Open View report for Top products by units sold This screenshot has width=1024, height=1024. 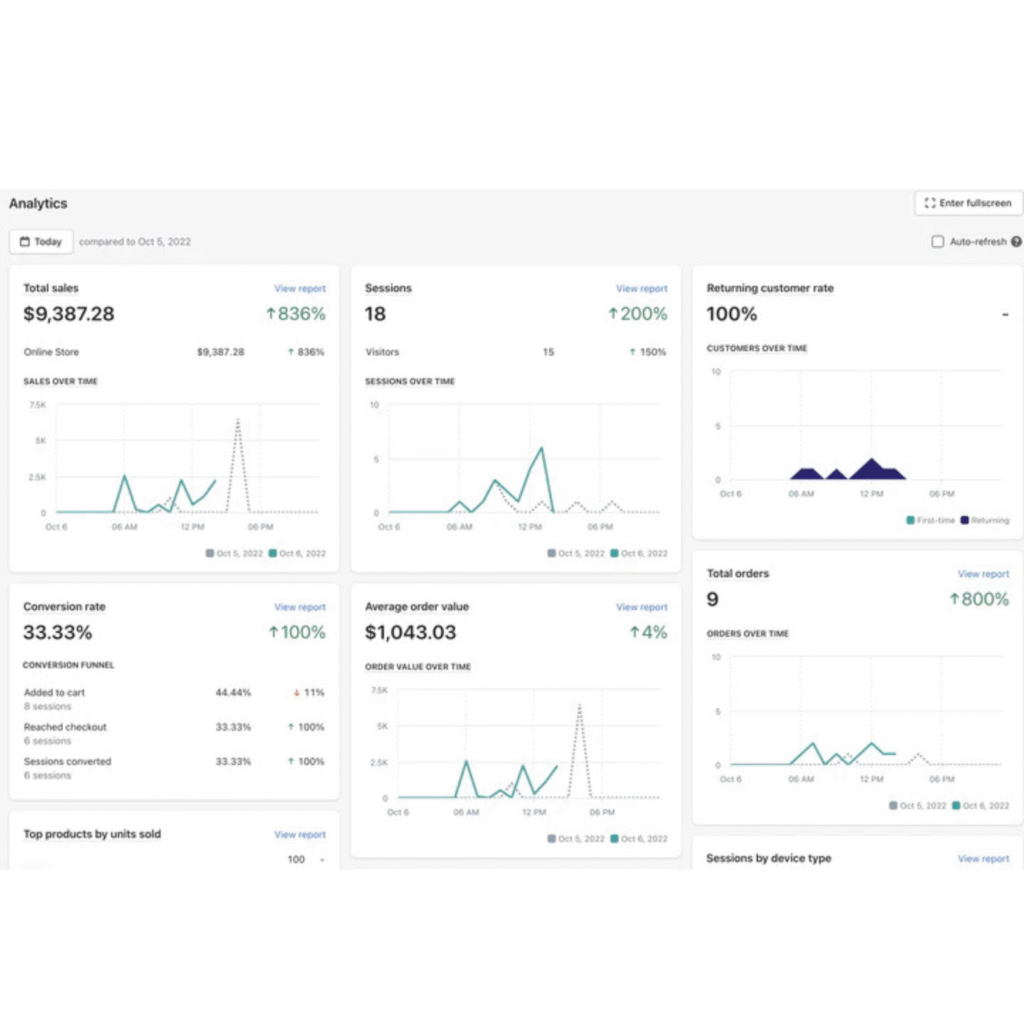[x=300, y=834]
